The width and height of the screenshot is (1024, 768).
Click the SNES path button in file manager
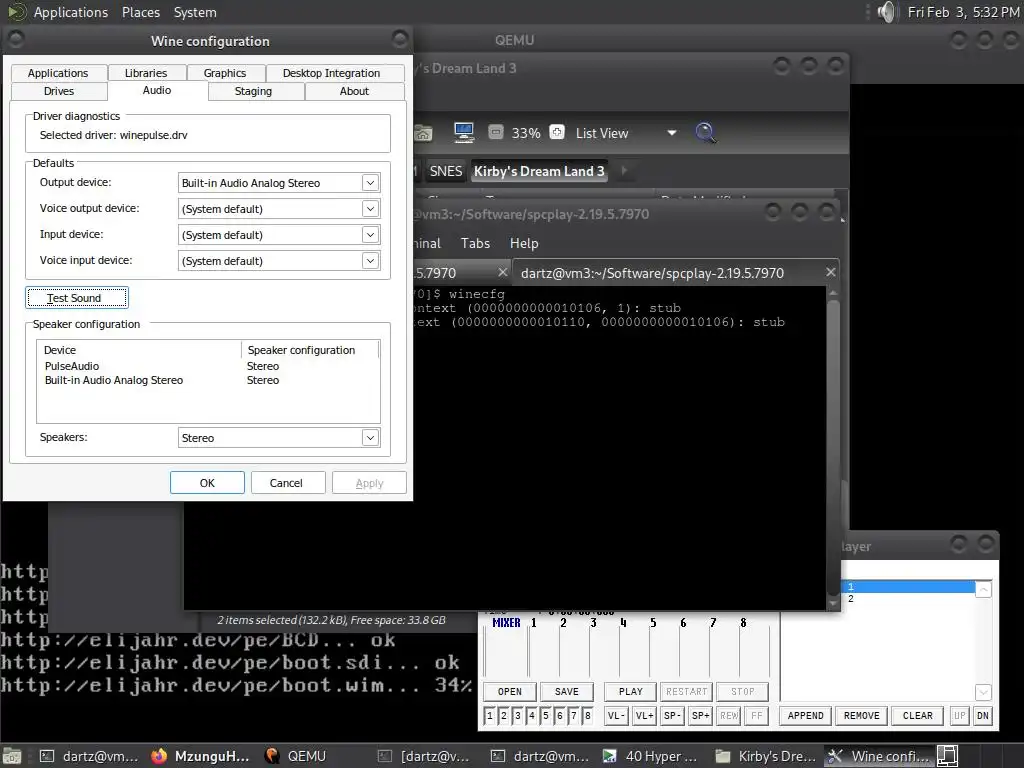point(446,171)
